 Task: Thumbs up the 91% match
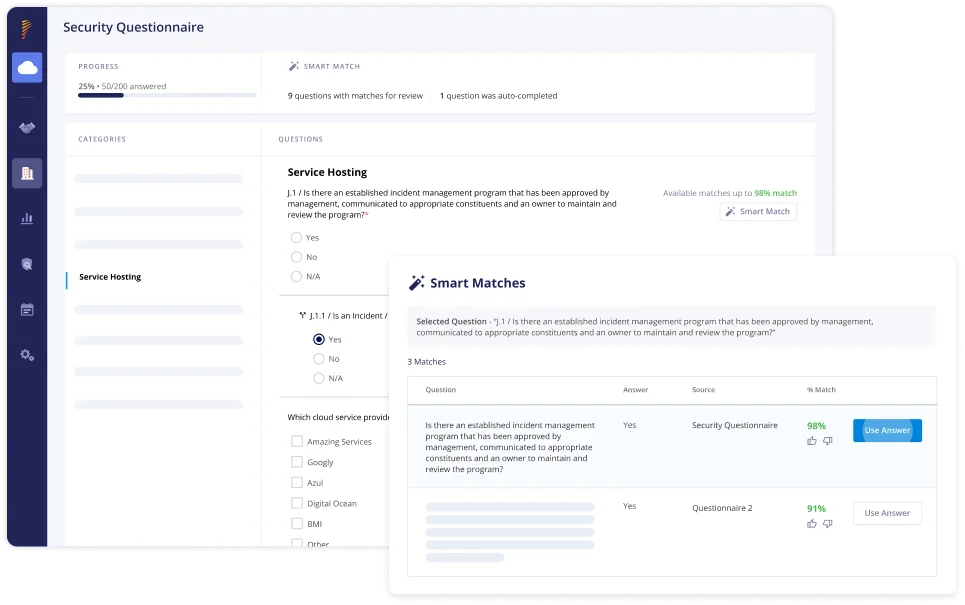pos(812,524)
